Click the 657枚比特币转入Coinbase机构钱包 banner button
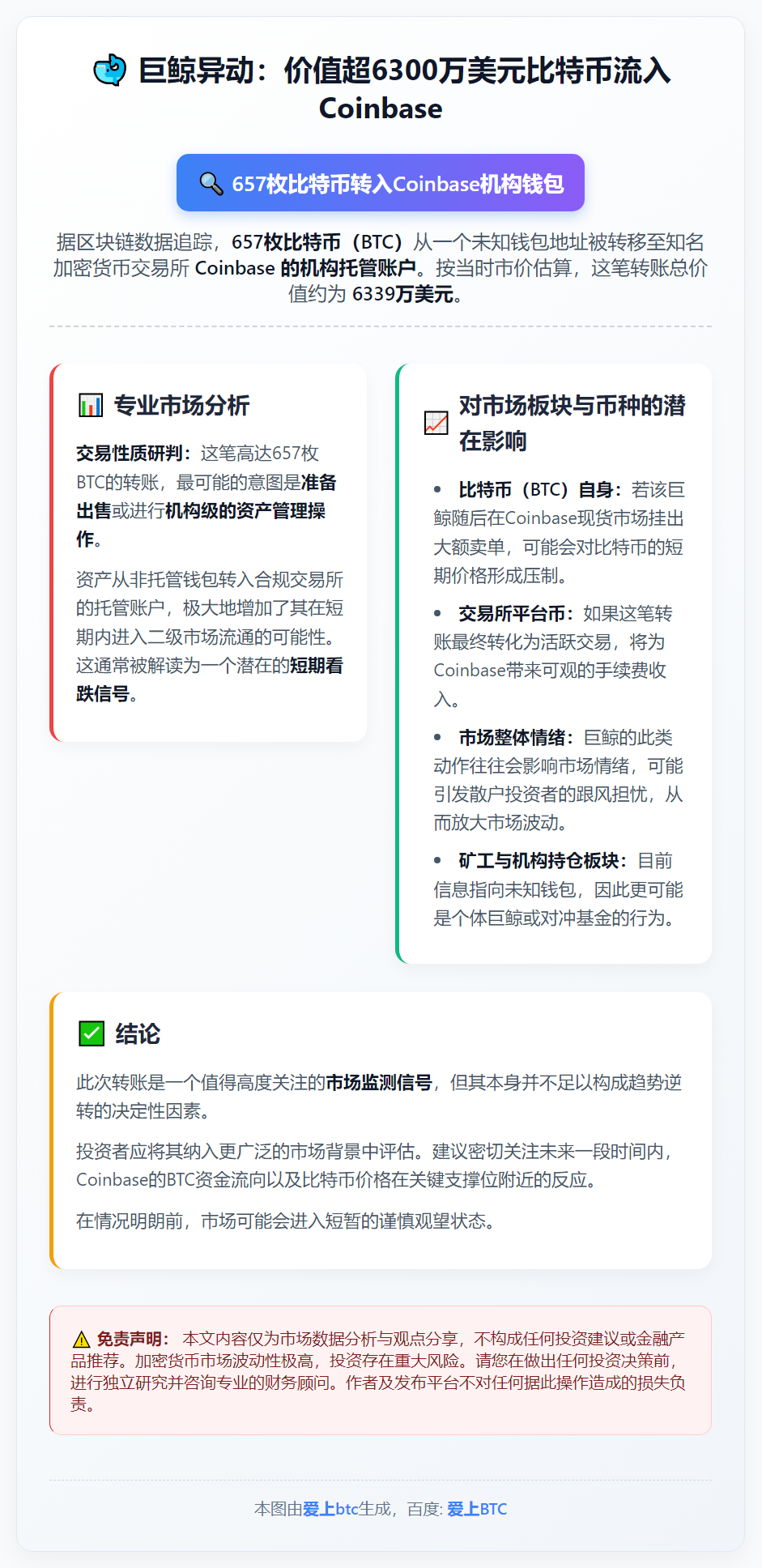The height and width of the screenshot is (1568, 762). [x=381, y=183]
